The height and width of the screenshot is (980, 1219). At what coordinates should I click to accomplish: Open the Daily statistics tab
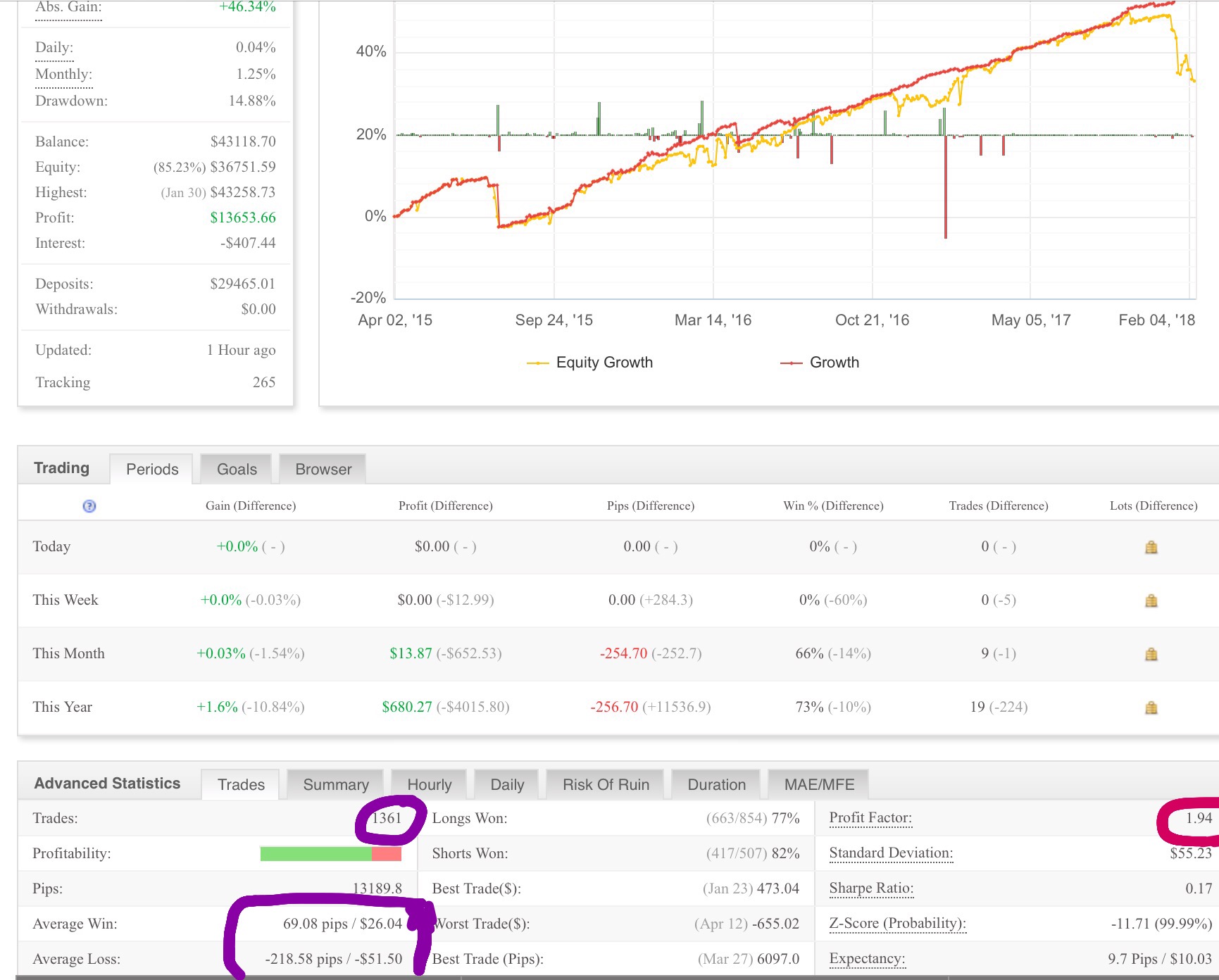[507, 785]
